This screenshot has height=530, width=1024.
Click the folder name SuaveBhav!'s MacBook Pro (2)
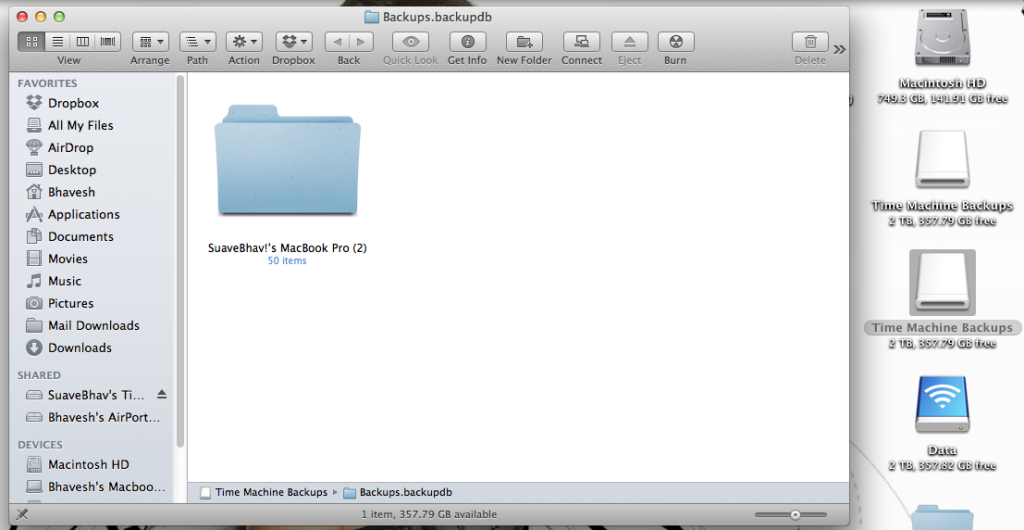tap(287, 248)
